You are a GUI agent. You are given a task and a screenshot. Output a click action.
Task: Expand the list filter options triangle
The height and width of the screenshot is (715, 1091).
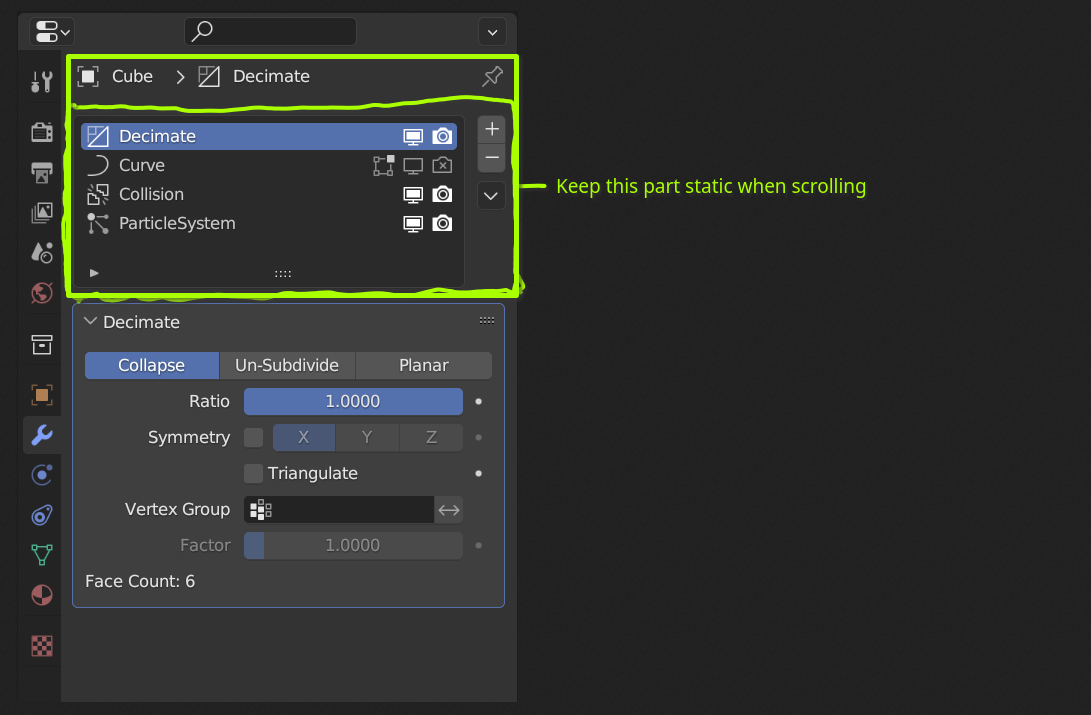point(94,273)
